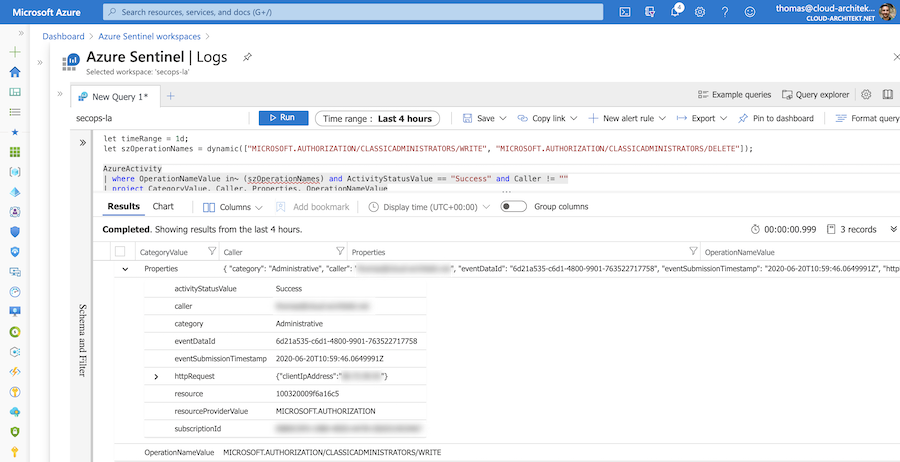Click the Format query button
The height and width of the screenshot is (462, 900).
click(x=867, y=118)
